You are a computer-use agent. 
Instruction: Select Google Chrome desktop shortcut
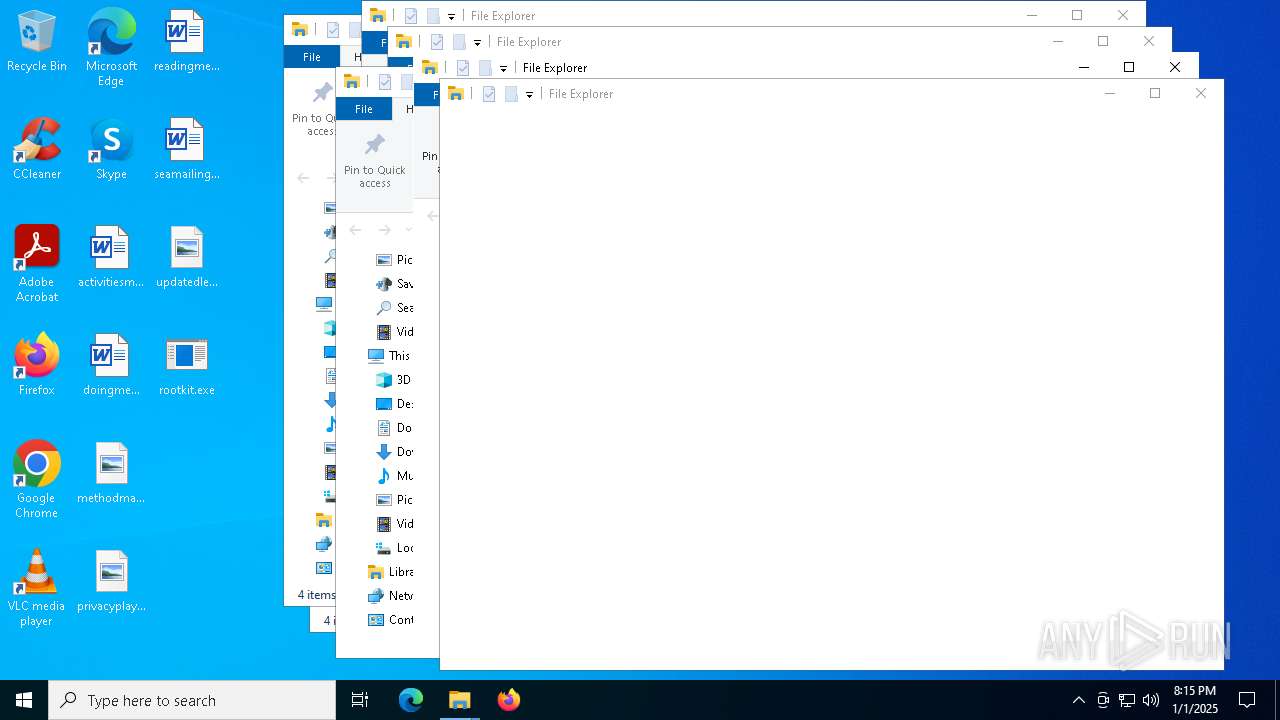pyautogui.click(x=36, y=479)
